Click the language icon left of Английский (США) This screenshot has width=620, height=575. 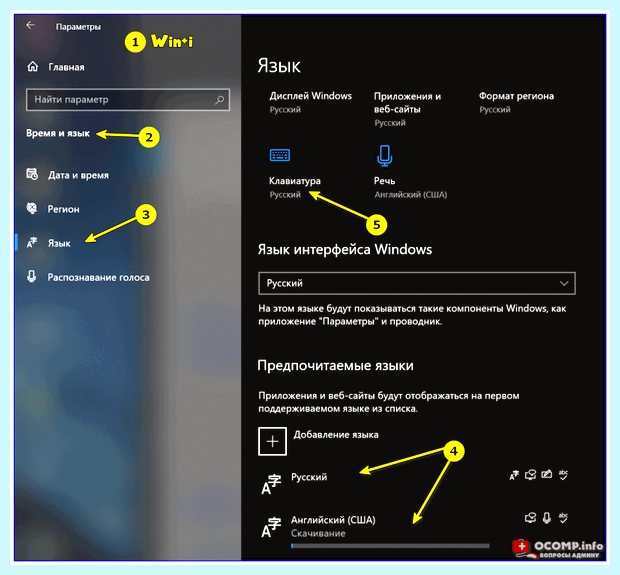coord(271,527)
